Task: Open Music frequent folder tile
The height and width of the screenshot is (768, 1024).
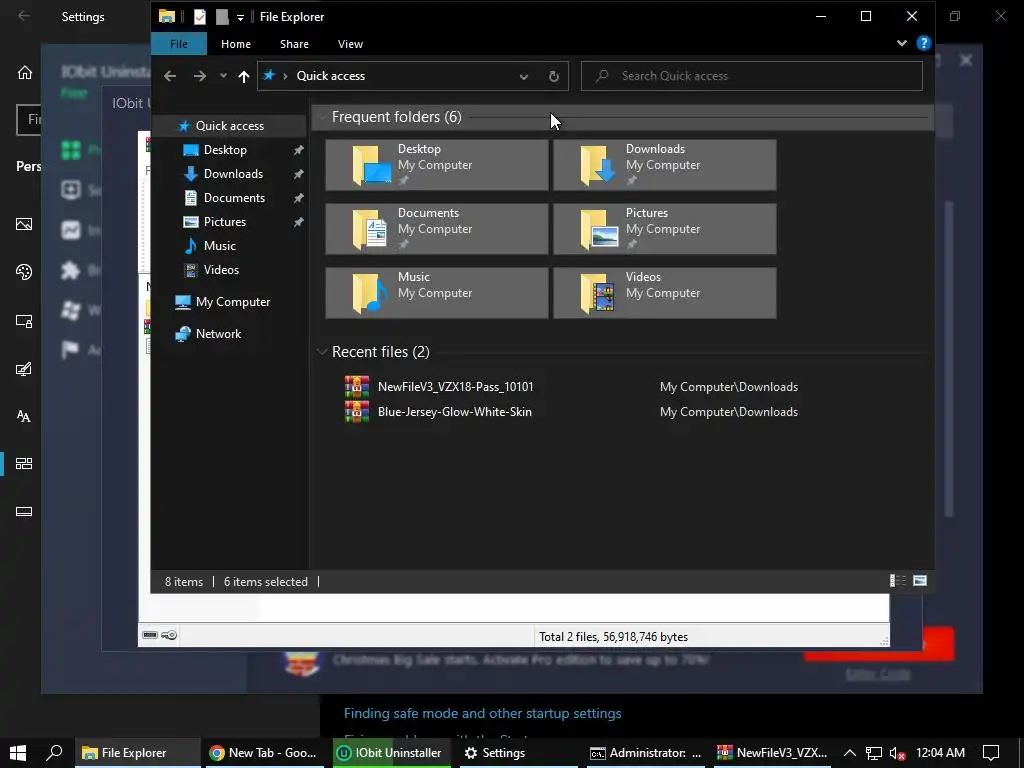Action: [437, 293]
